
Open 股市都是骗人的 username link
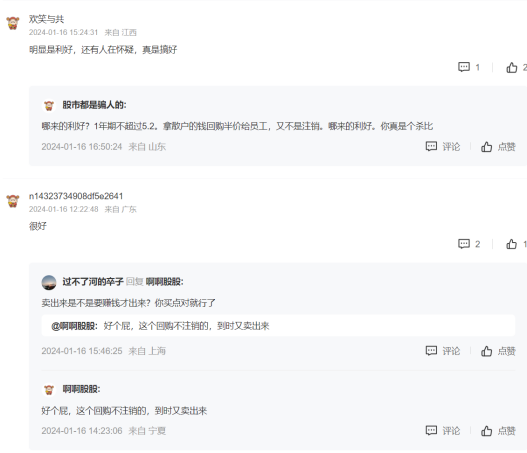coord(94,105)
